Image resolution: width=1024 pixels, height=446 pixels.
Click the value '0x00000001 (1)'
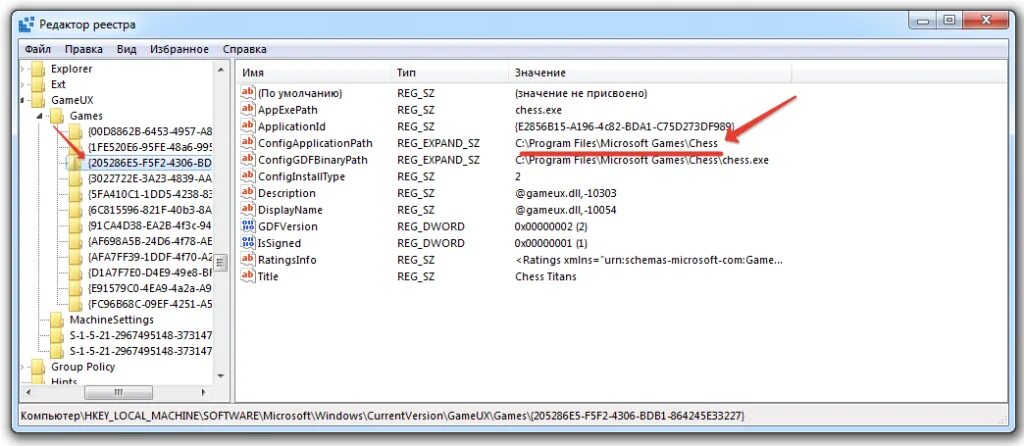tap(551, 243)
